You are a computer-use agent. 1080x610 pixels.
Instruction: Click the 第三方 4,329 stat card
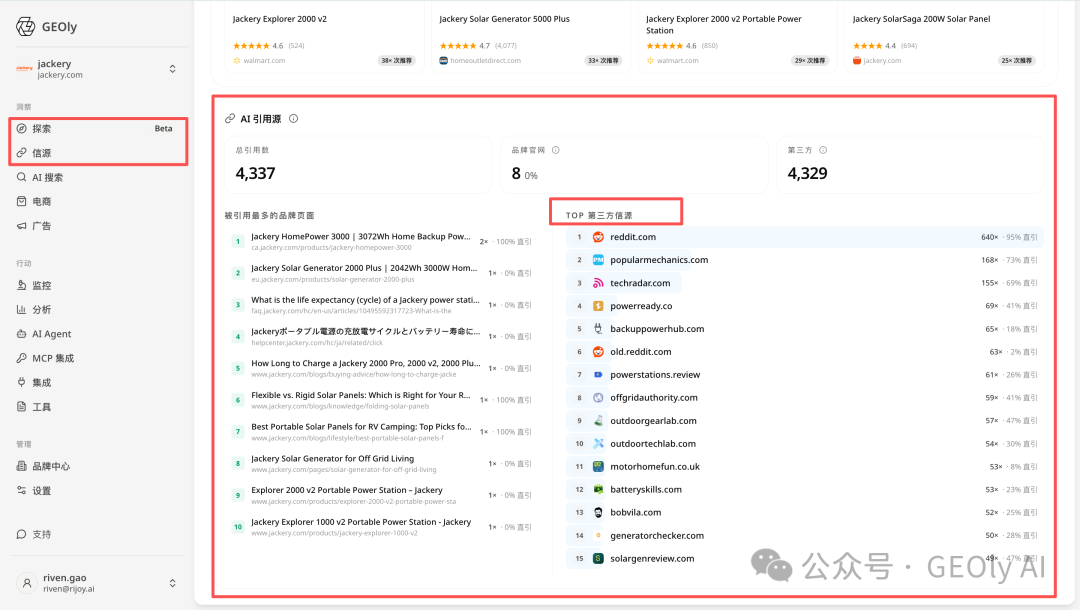pos(911,165)
